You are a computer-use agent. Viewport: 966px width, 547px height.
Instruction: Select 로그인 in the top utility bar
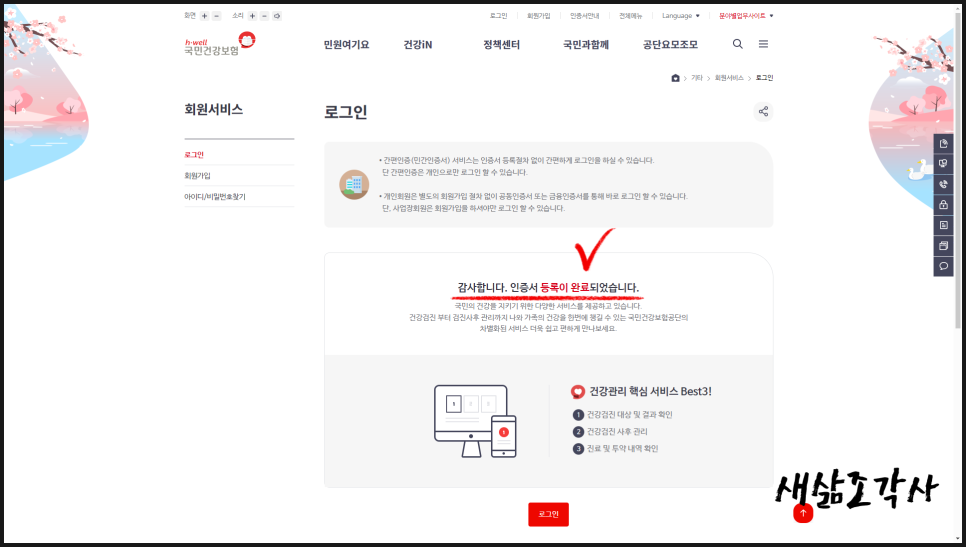[498, 16]
